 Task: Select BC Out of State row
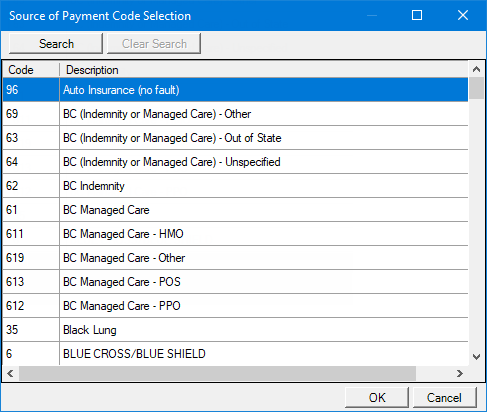coord(235,138)
